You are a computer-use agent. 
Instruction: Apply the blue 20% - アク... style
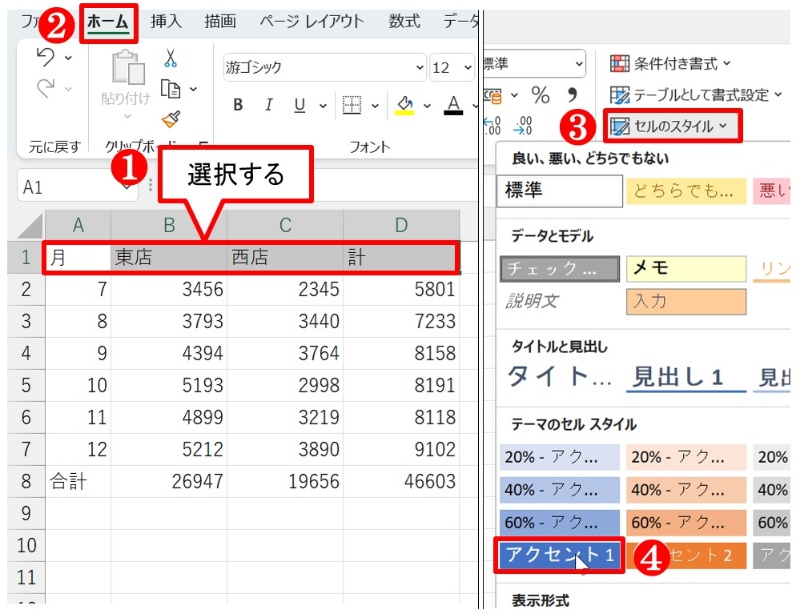[x=560, y=457]
